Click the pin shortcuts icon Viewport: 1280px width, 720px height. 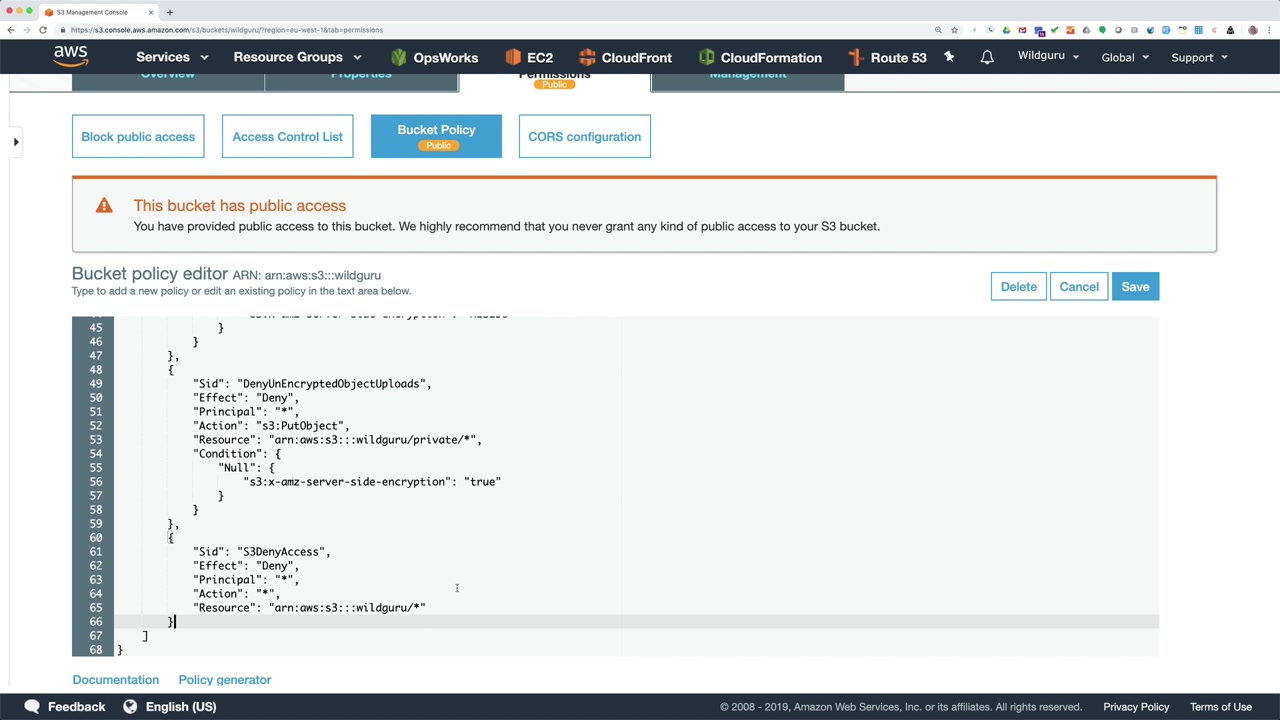click(949, 57)
